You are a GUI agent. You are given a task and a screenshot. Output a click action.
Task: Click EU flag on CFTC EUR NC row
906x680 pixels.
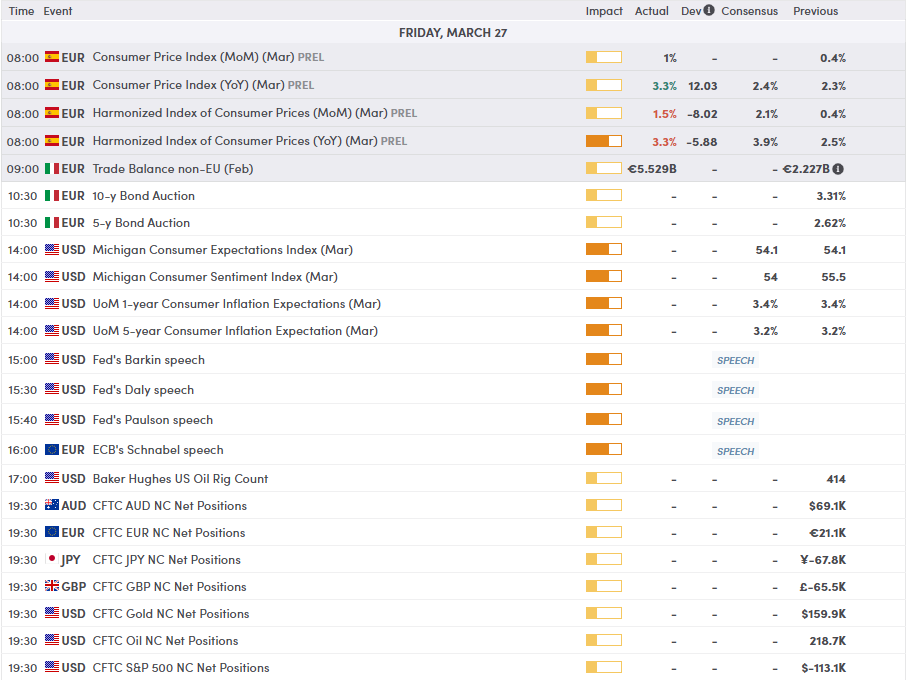[x=52, y=532]
